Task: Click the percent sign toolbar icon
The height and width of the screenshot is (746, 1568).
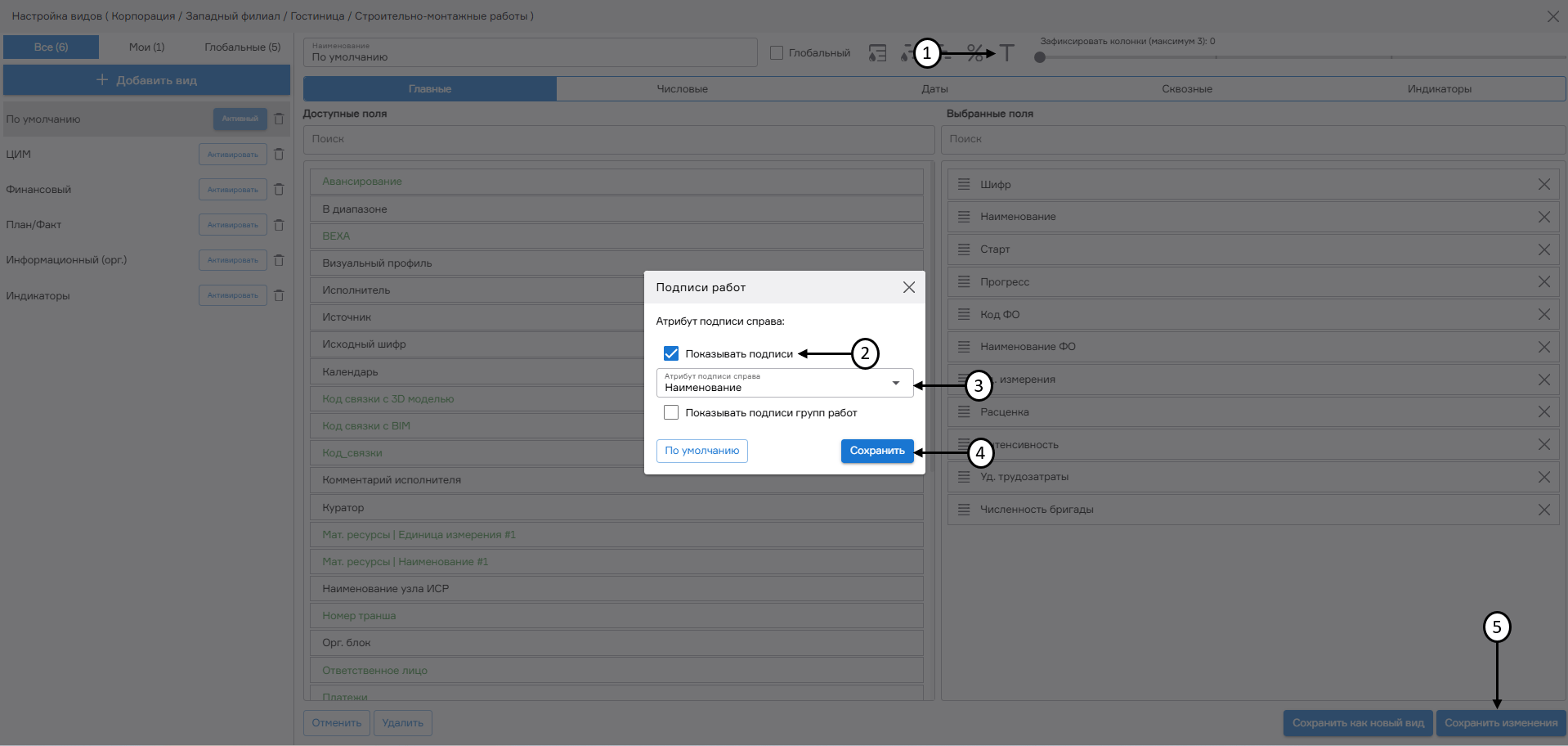Action: (x=974, y=53)
